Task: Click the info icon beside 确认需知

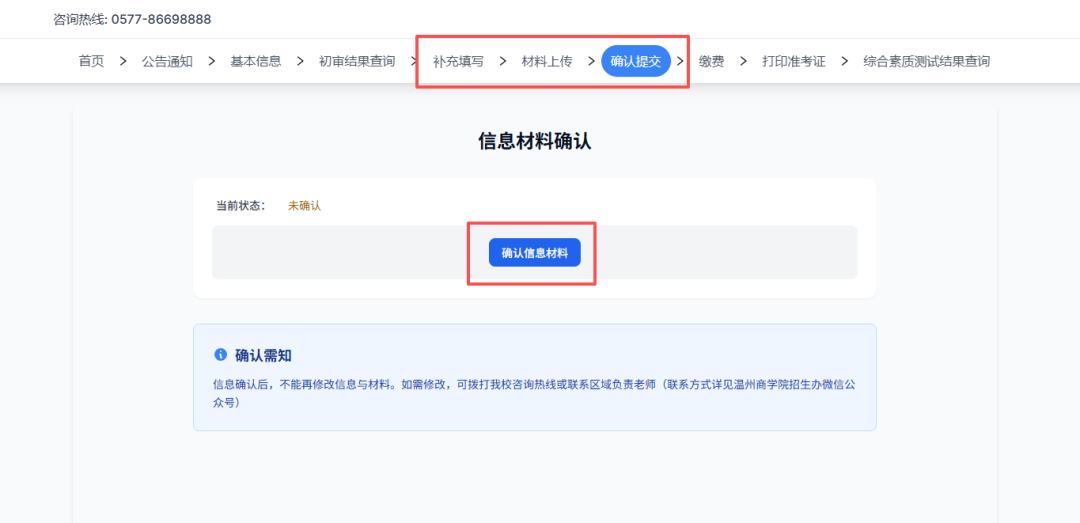Action: 221,355
